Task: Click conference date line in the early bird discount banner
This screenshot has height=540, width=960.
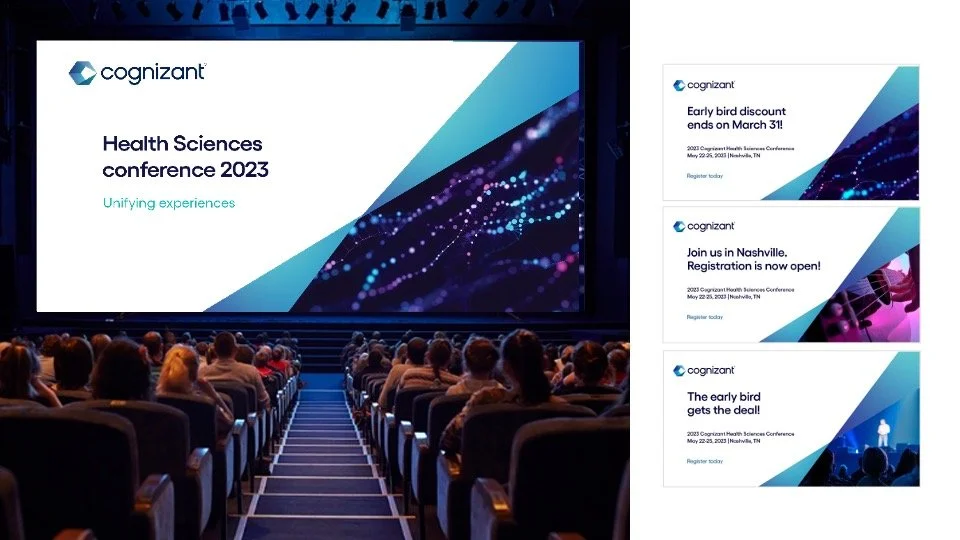Action: tap(723, 156)
